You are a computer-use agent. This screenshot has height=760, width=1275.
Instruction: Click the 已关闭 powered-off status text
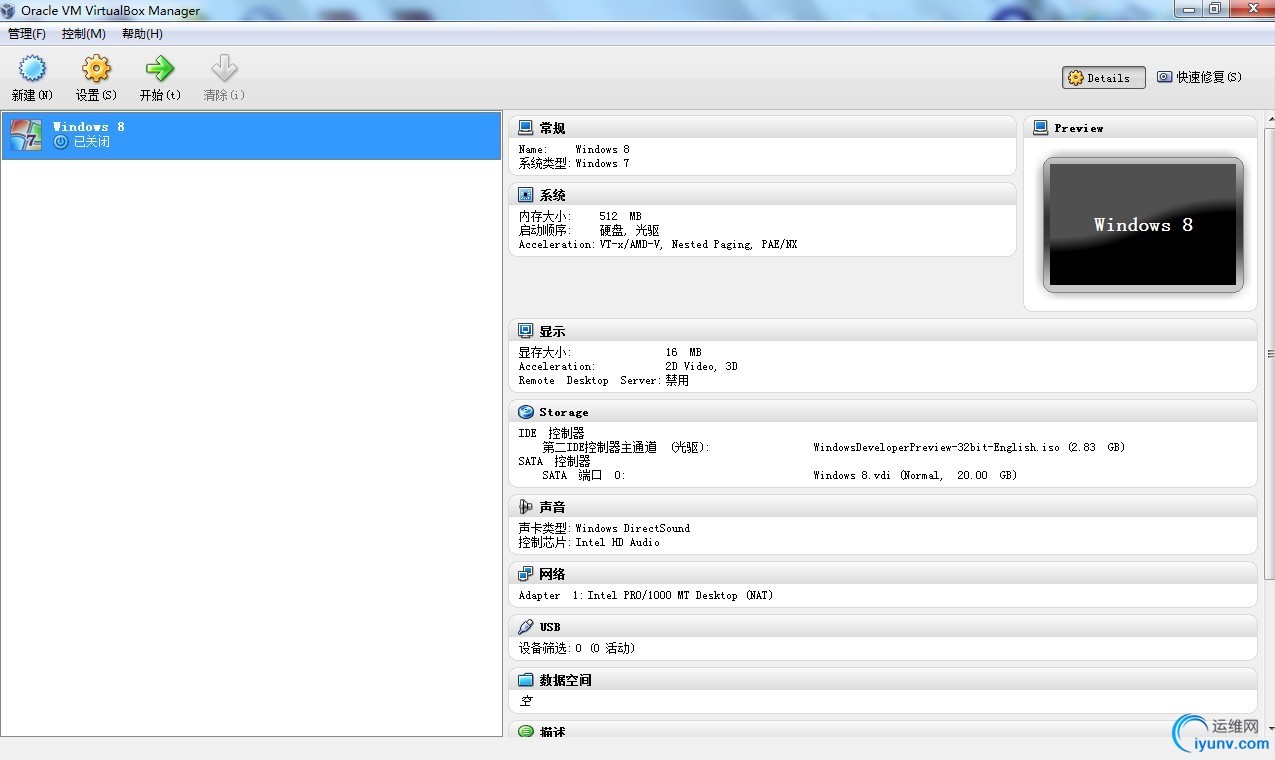[91, 142]
